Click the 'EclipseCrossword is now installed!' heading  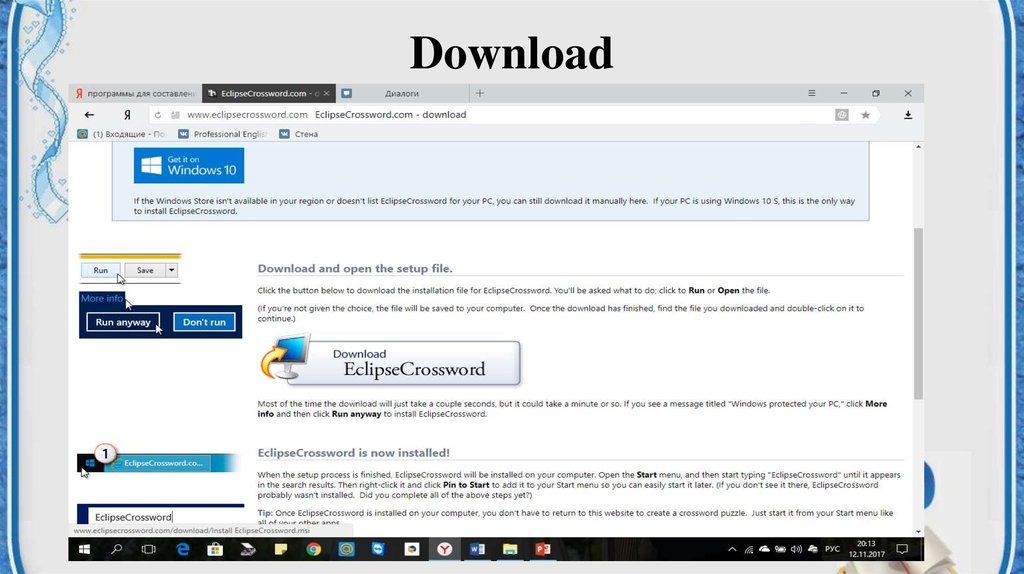coord(353,453)
